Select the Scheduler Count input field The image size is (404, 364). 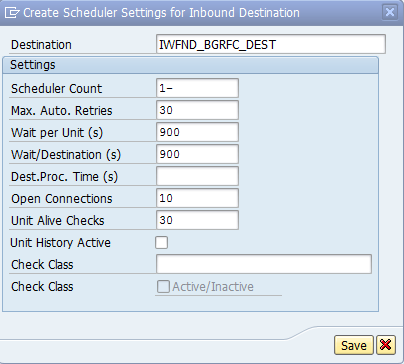coord(197,88)
